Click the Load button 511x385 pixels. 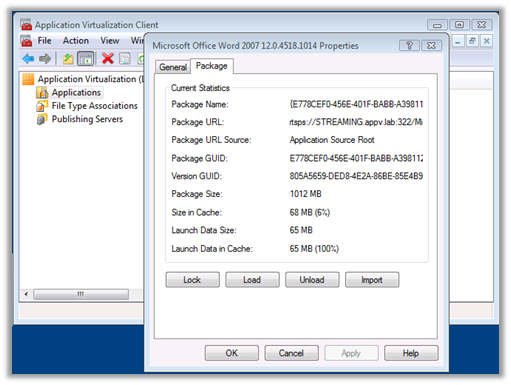click(252, 280)
